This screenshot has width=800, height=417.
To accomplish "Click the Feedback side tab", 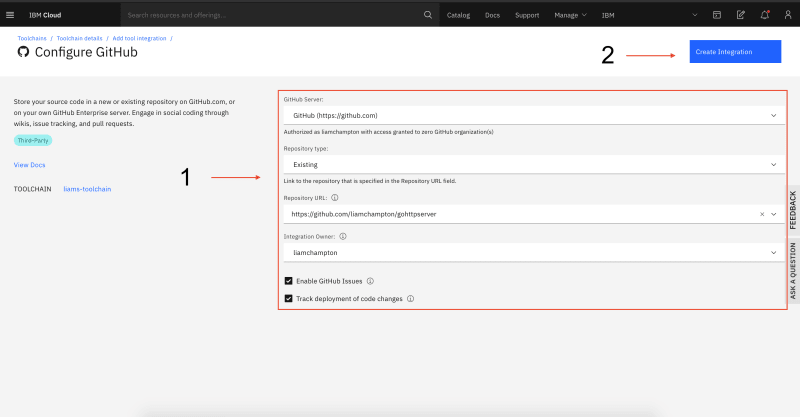I will click(x=793, y=210).
